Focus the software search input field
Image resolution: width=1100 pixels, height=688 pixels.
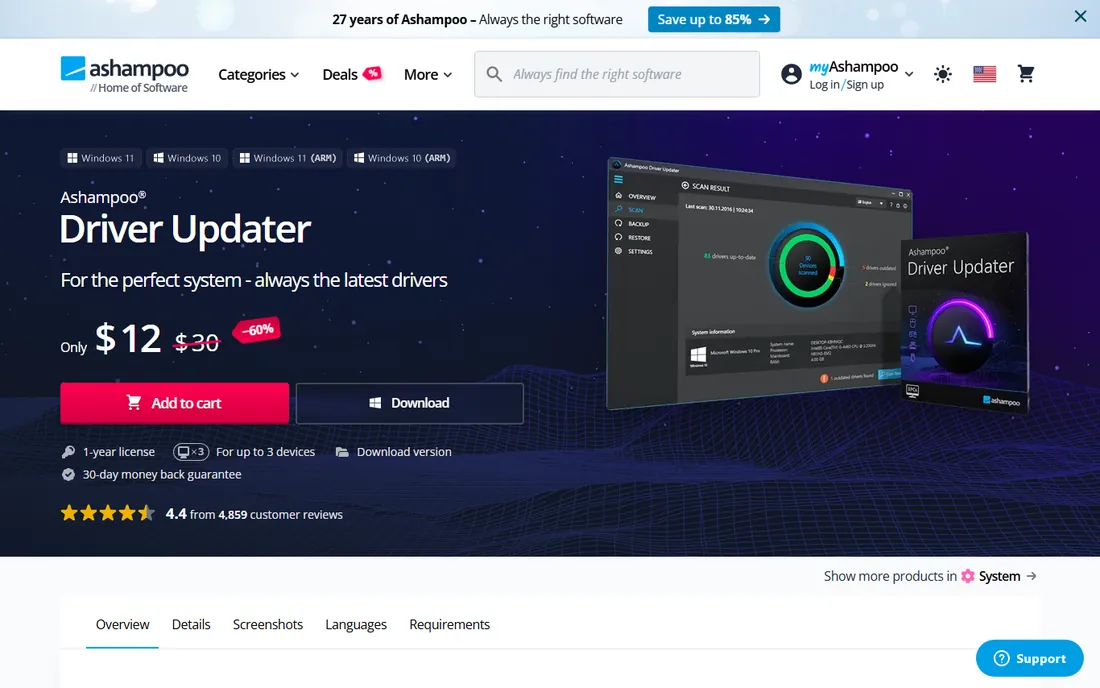click(x=617, y=74)
